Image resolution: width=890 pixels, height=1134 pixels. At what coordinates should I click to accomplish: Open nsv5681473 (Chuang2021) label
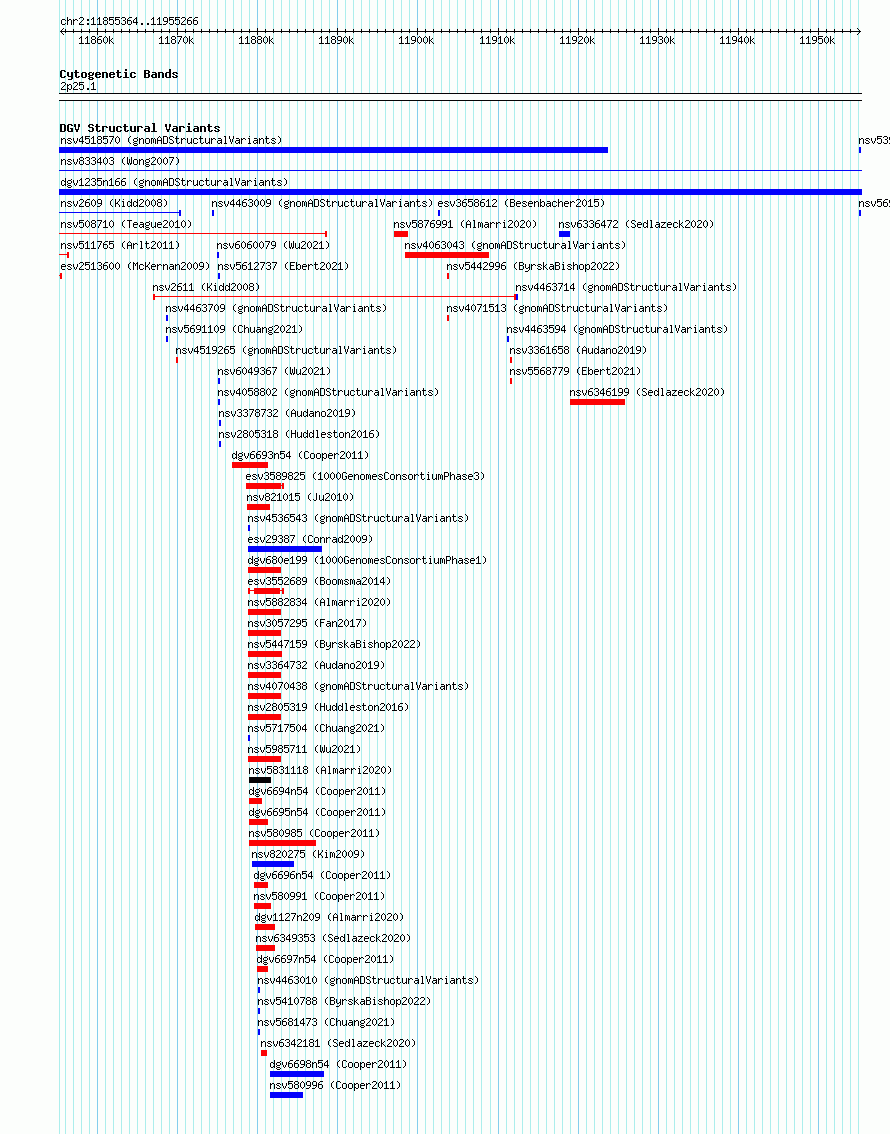326,1022
